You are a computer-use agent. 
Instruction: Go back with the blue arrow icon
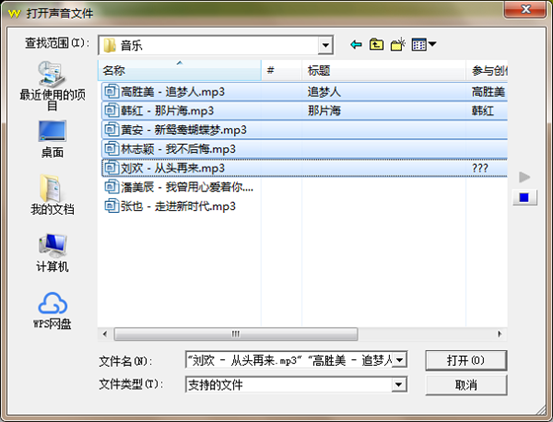pos(356,45)
